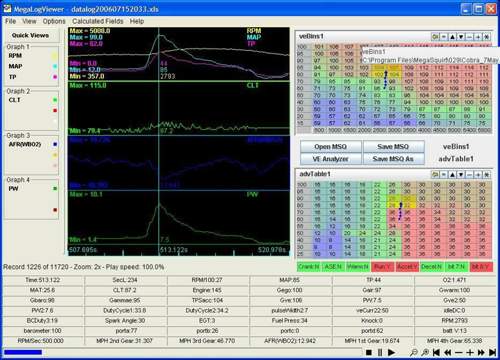Select the CLT field in Graph 2
500x360 pixels.
pos(15,100)
